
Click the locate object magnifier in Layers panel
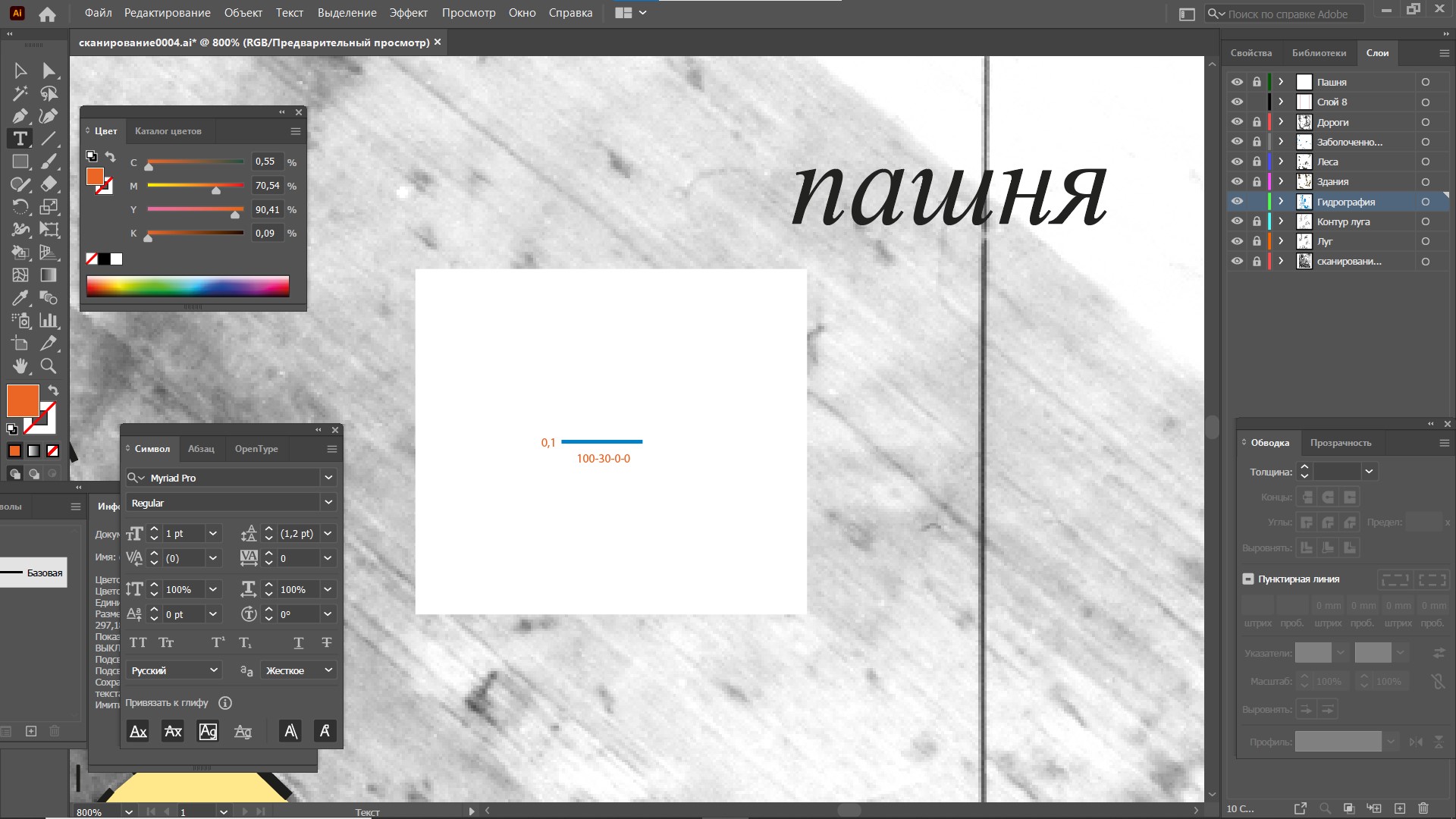coord(1326,808)
